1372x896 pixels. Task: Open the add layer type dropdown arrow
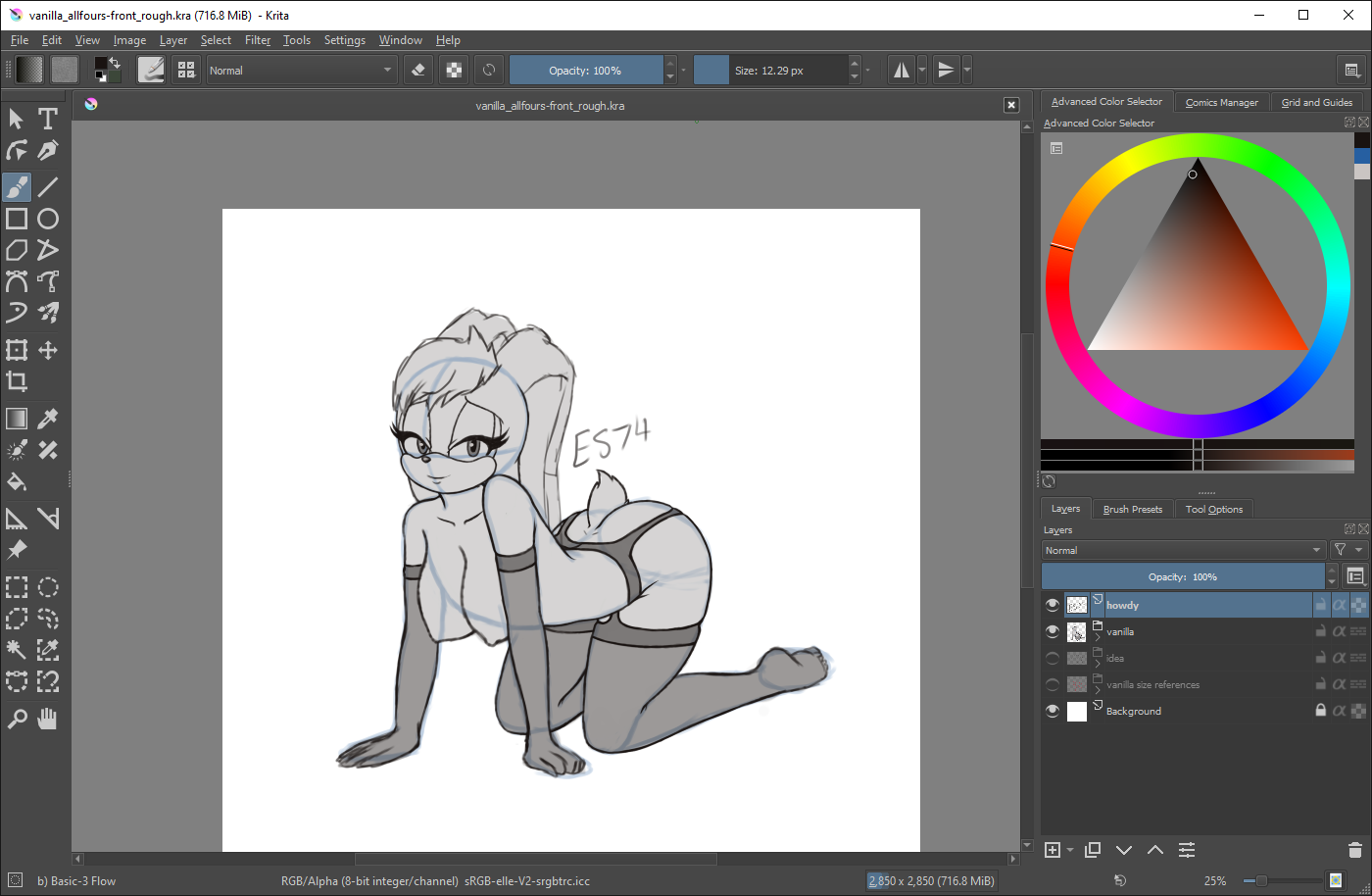1070,850
